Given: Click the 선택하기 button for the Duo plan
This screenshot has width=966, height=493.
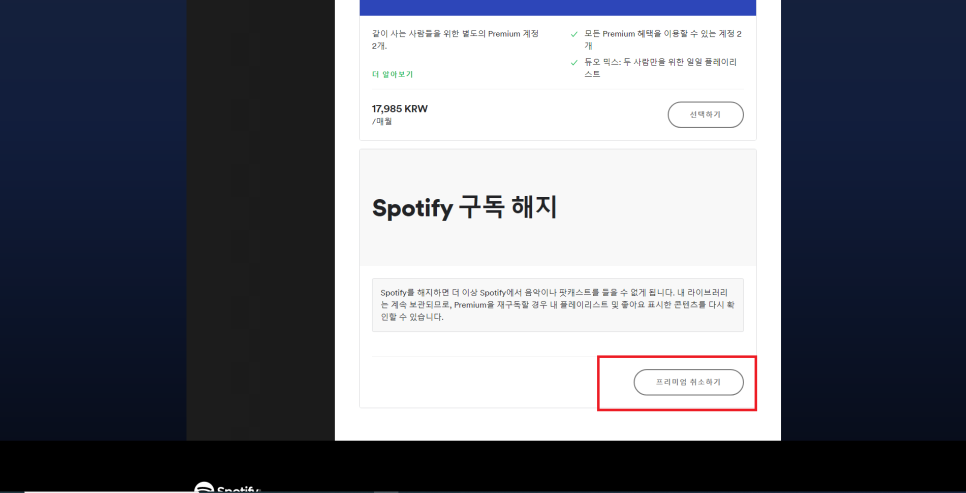Looking at the screenshot, I should [705, 115].
